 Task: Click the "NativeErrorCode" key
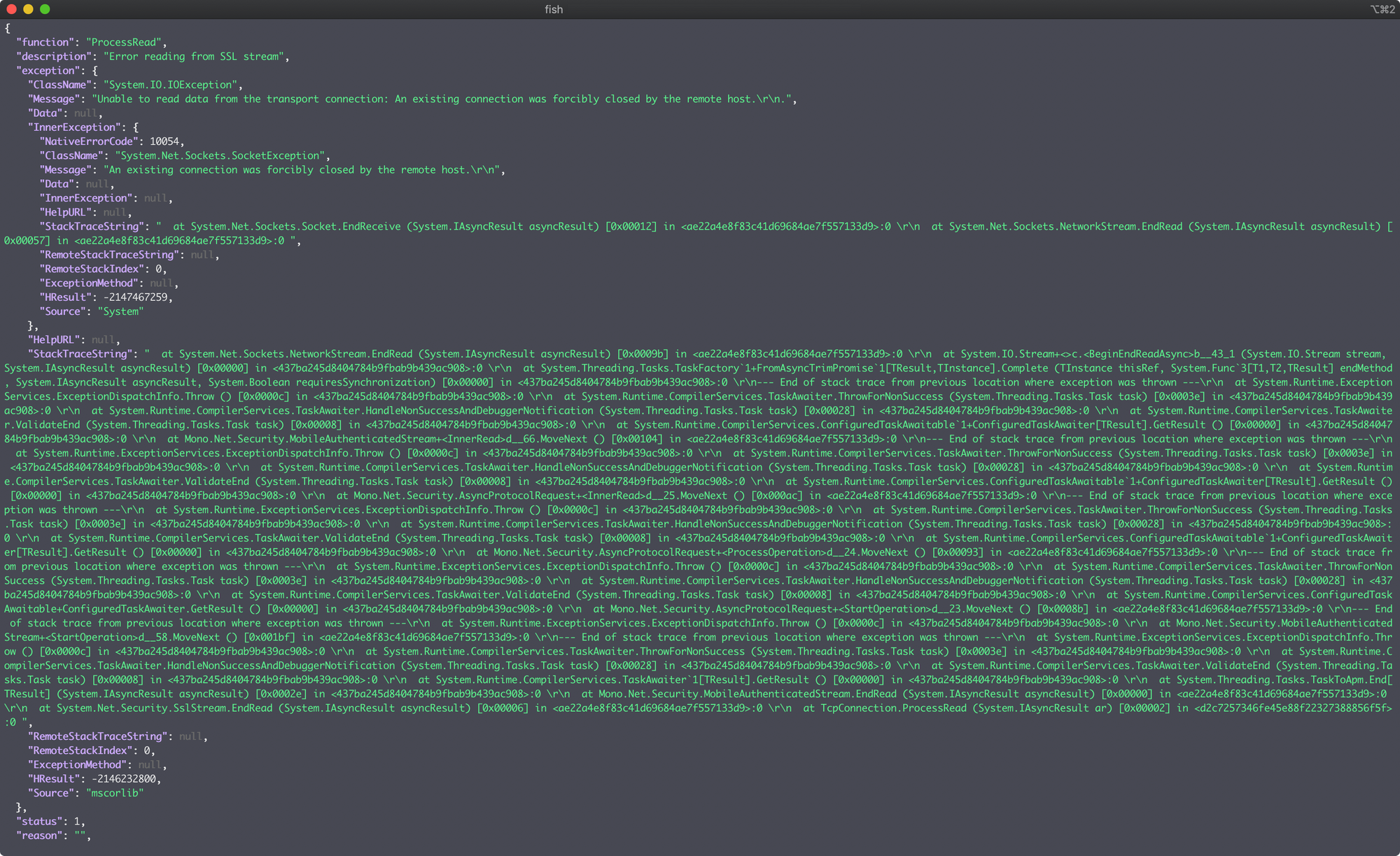[88, 141]
